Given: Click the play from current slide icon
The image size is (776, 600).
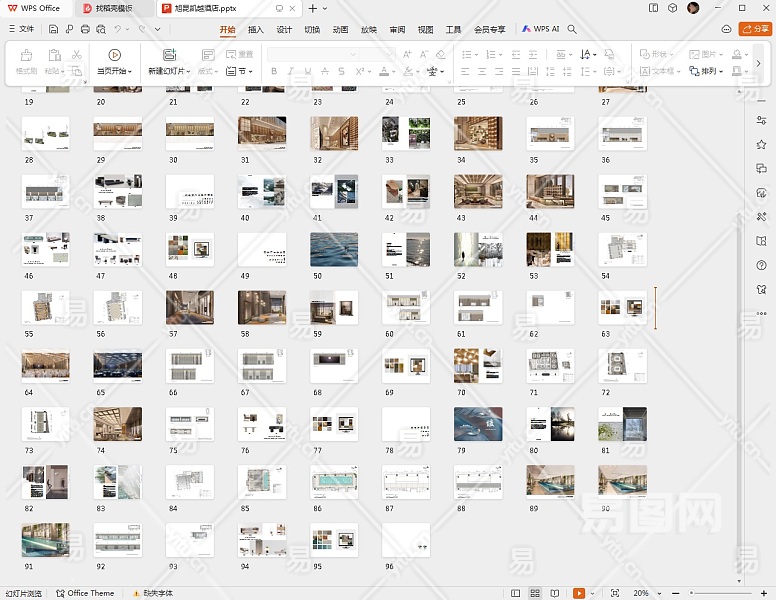Looking at the screenshot, I should [x=114, y=56].
